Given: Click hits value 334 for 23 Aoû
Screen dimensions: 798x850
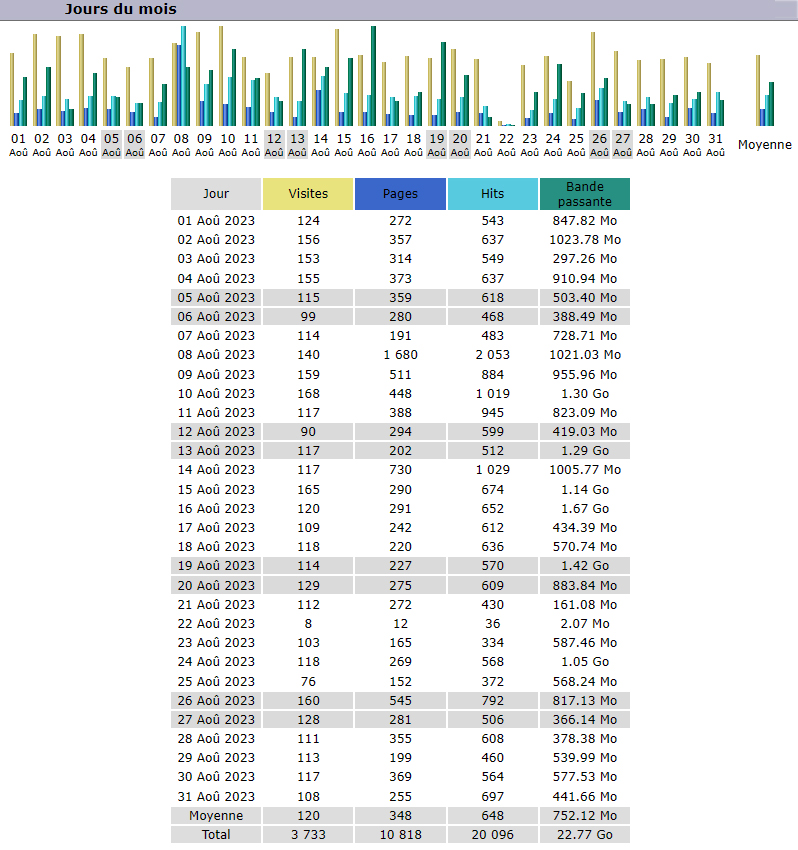Looking at the screenshot, I should 492,642.
